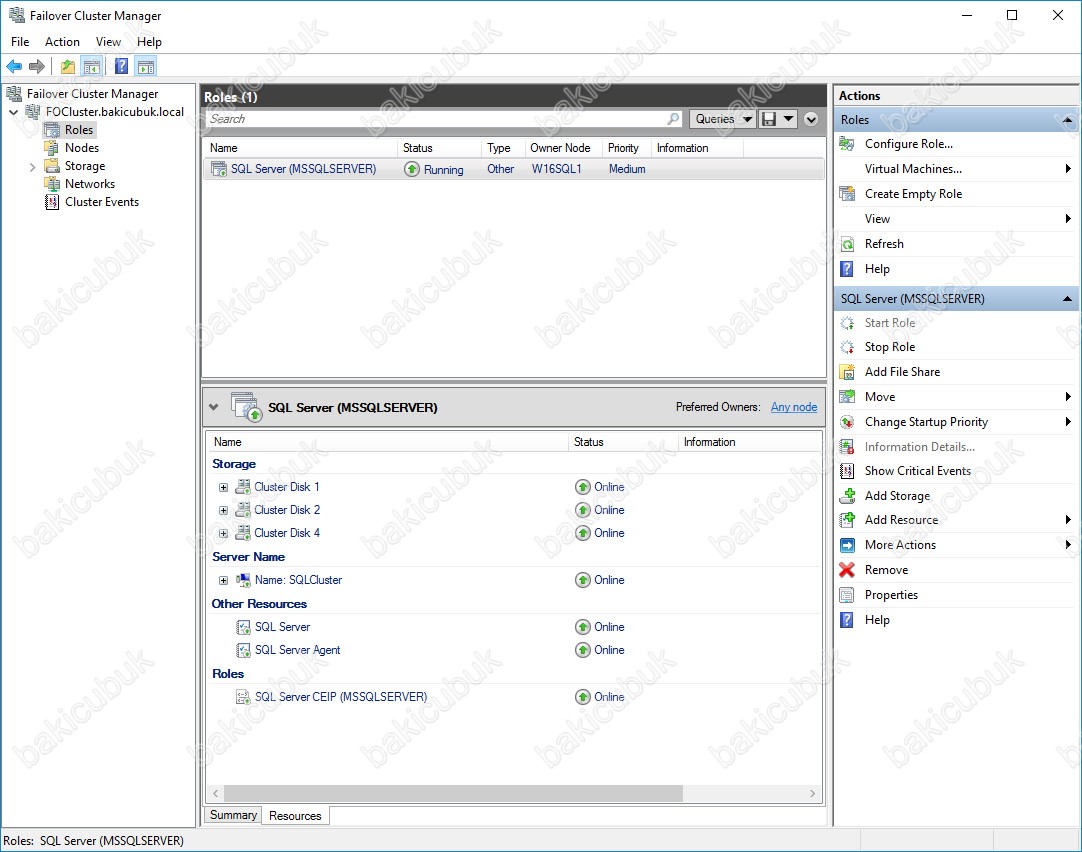Collapse the SQL Server (MSSQLSERVER) details pane chevron
This screenshot has height=852, width=1082.
pyautogui.click(x=214, y=407)
